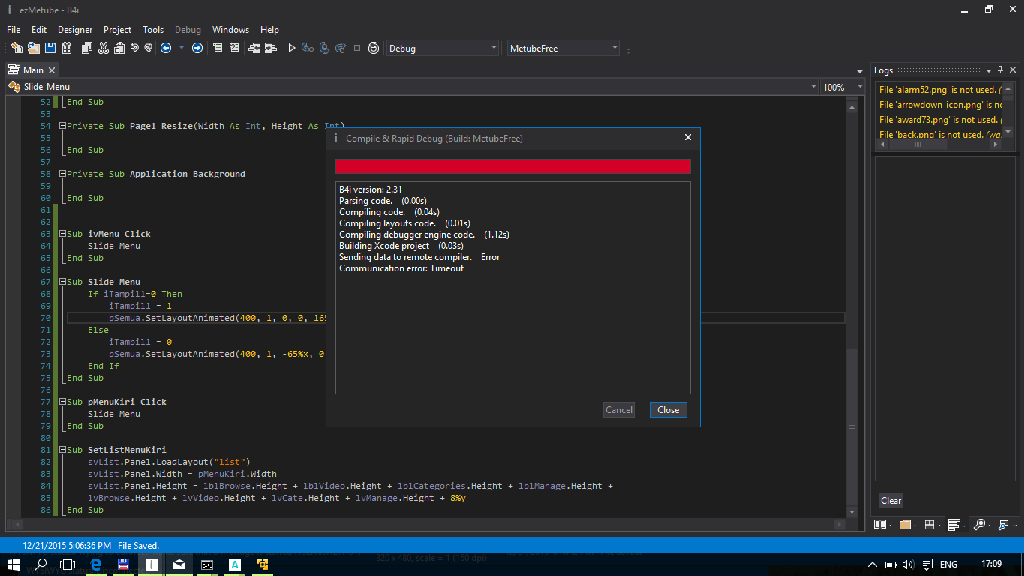Collapse the Sub Slide_Menu code block
The height and width of the screenshot is (576, 1024).
tap(62, 282)
